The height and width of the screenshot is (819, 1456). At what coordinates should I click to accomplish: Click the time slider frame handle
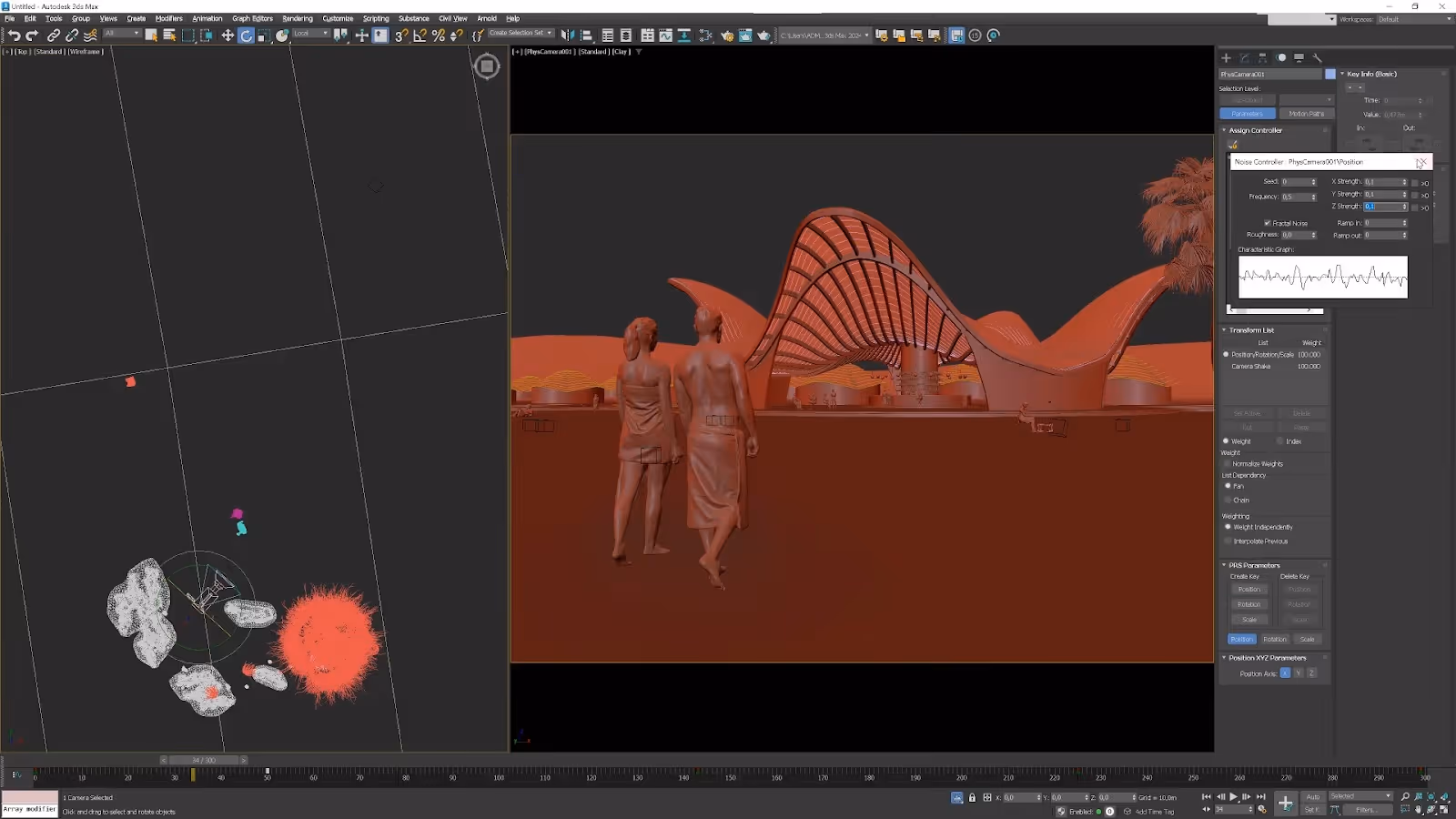tap(203, 760)
